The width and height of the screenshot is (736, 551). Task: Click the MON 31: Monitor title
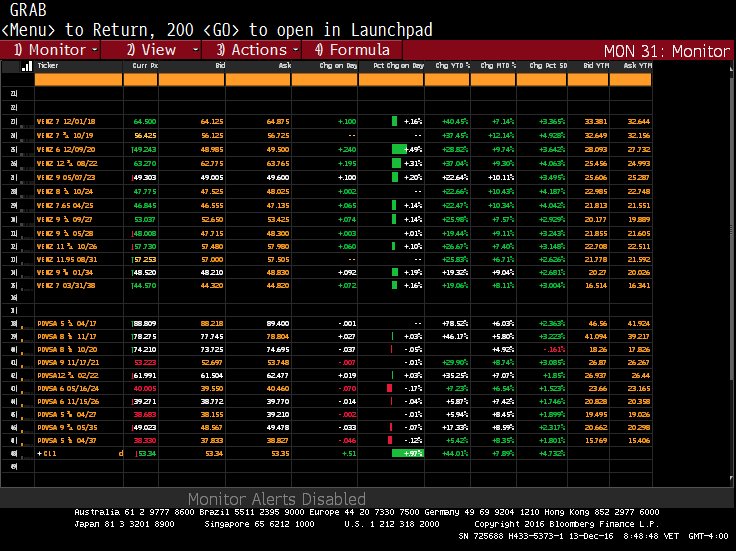coord(667,51)
